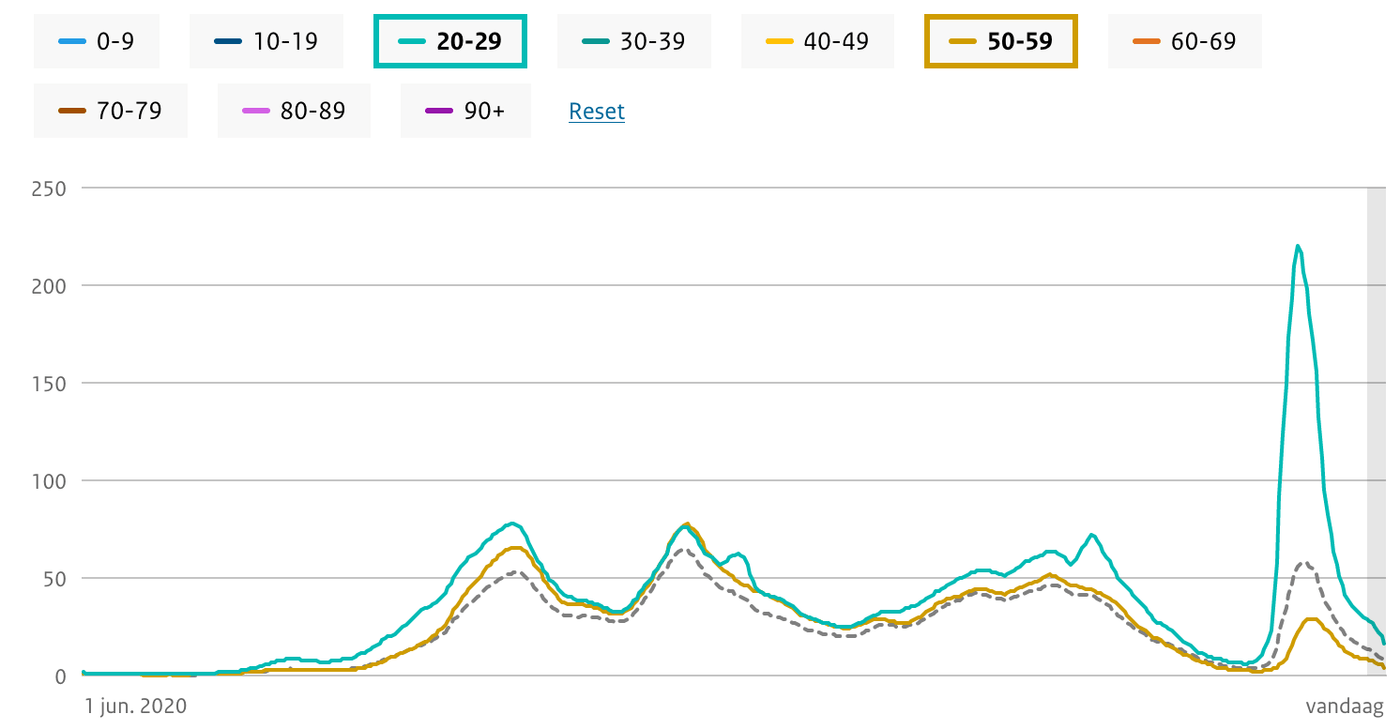Enable the 80-89 age group series

click(294, 111)
